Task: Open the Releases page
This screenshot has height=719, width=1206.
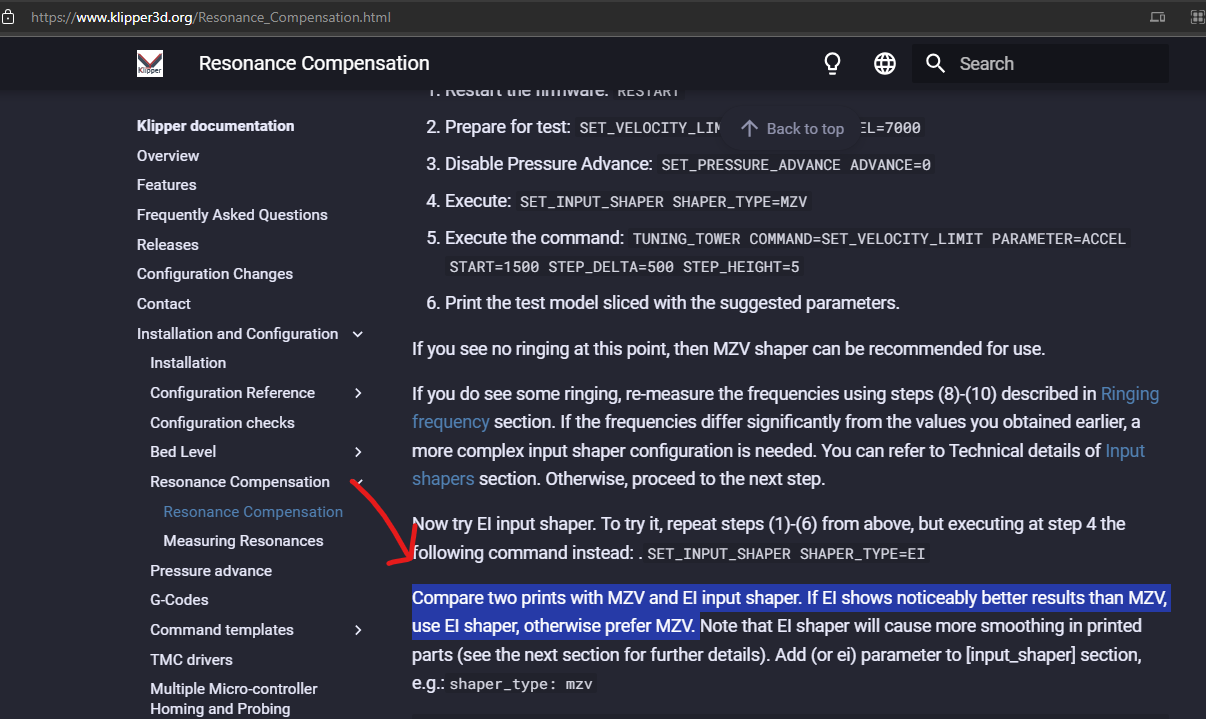Action: click(x=168, y=245)
